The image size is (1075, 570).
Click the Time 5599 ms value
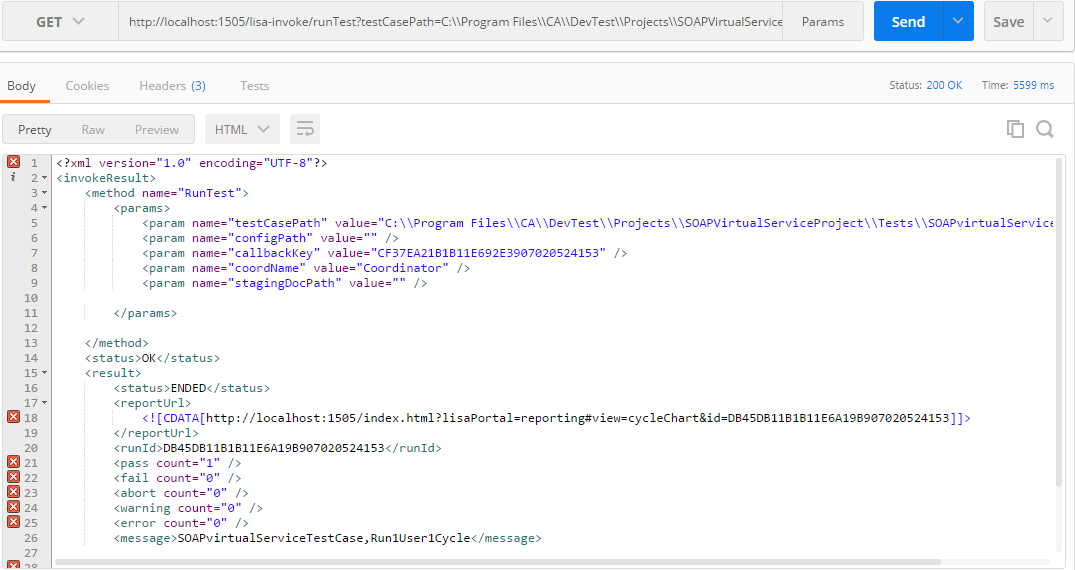(x=1033, y=85)
